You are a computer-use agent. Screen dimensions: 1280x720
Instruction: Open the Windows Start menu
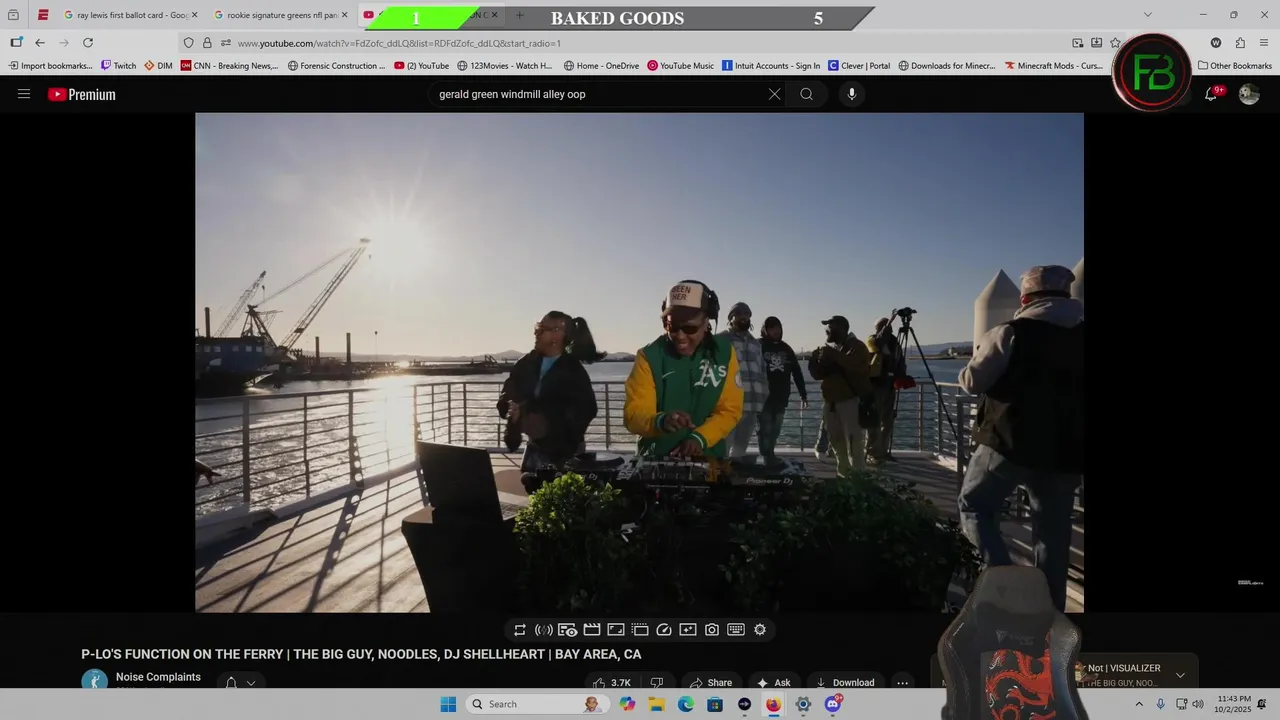(x=448, y=704)
